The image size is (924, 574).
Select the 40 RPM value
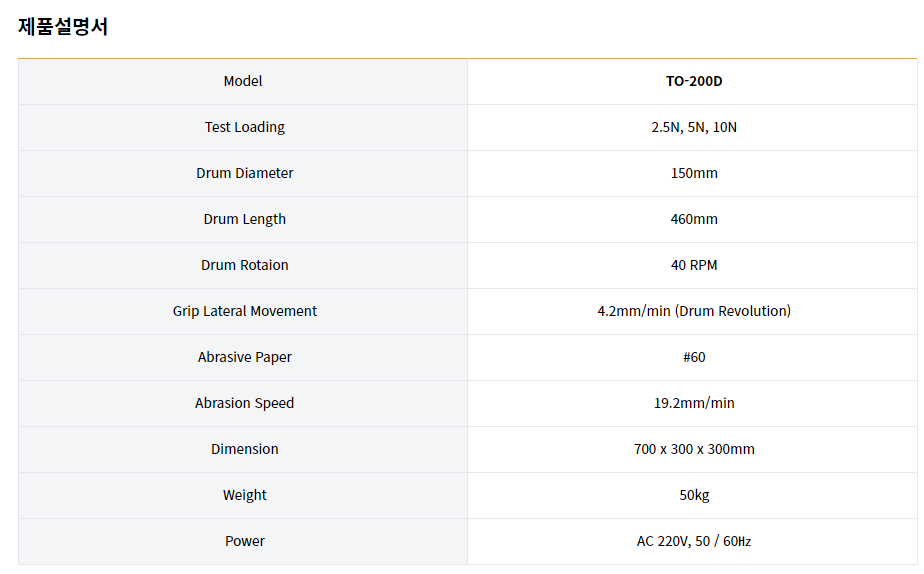693,265
